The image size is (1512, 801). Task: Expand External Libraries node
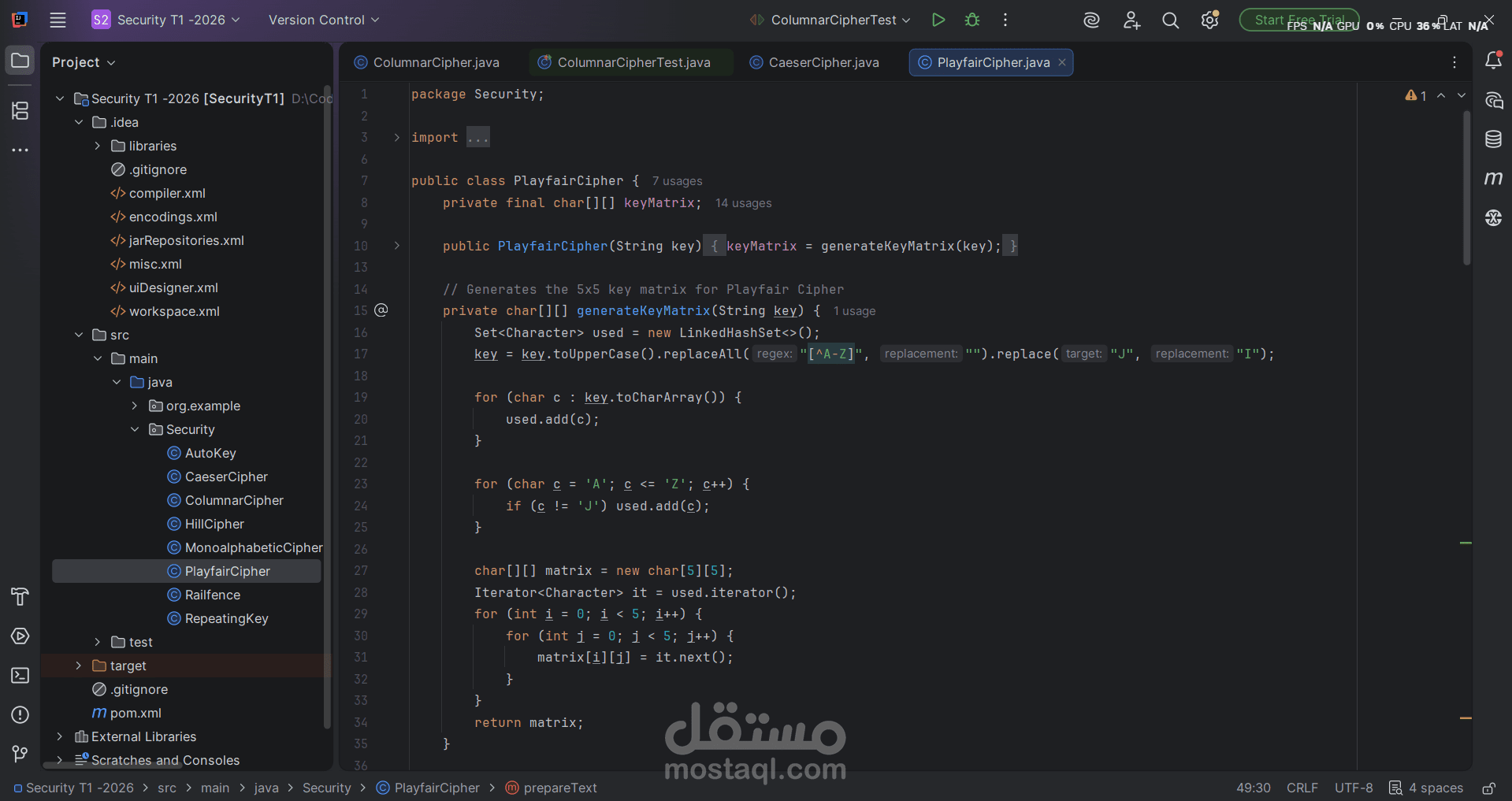pyautogui.click(x=60, y=736)
